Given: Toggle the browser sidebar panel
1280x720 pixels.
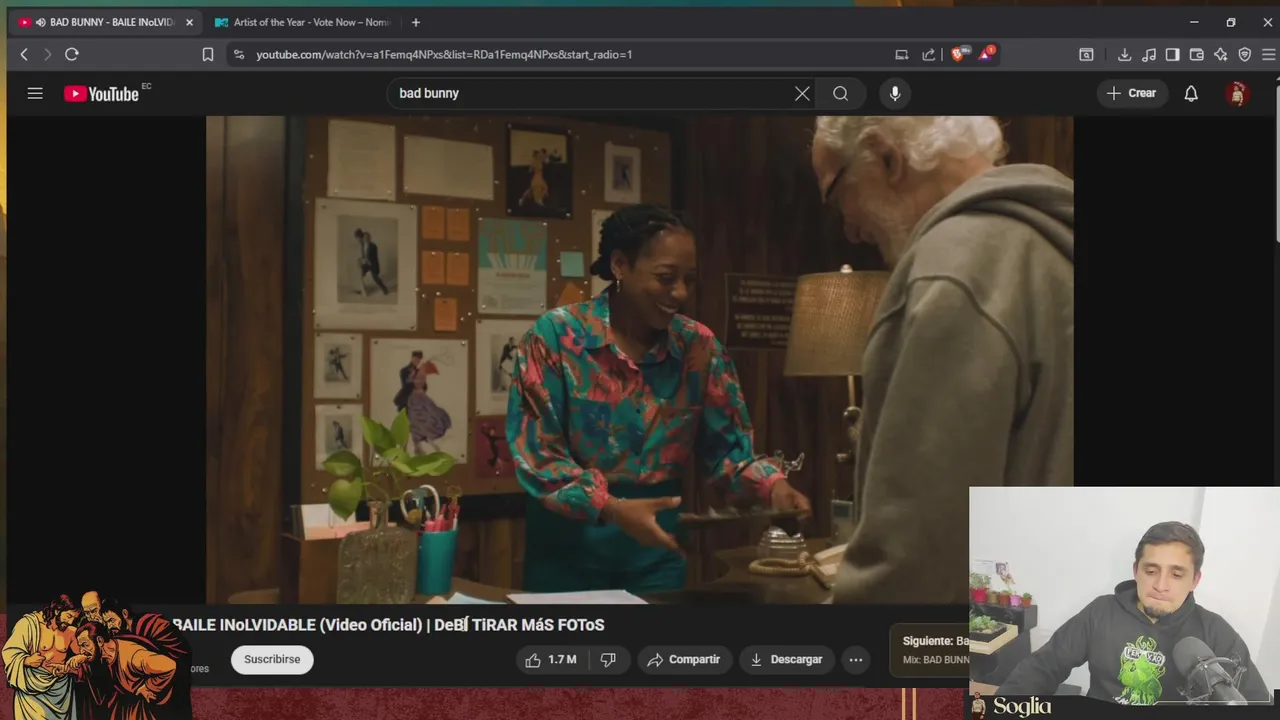Looking at the screenshot, I should (x=1172, y=55).
